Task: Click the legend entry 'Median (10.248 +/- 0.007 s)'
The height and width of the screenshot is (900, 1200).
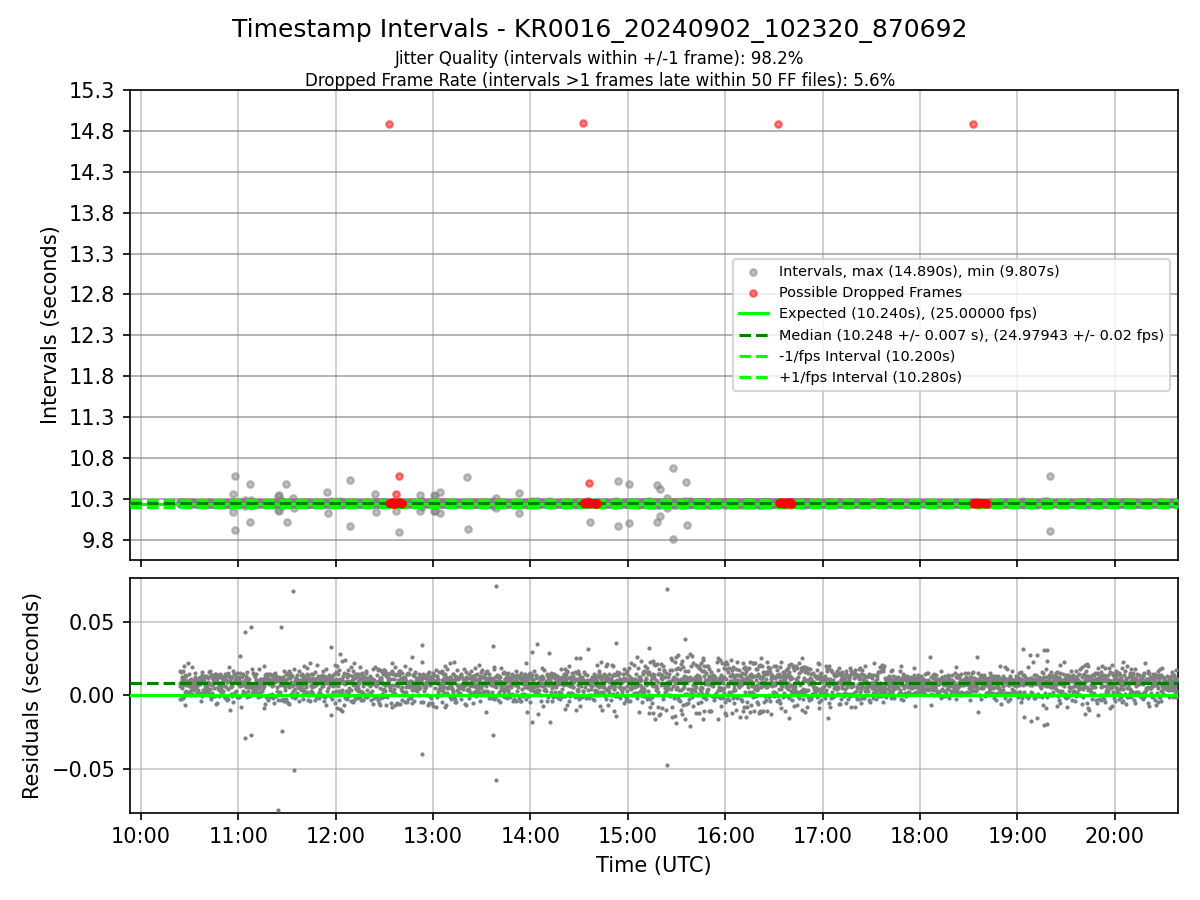Action: coord(971,335)
